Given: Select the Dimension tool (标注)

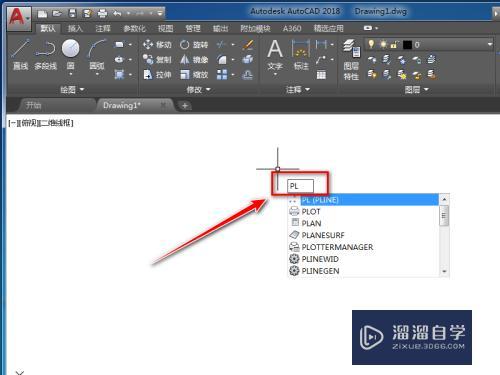Looking at the screenshot, I should pyautogui.click(x=301, y=55).
